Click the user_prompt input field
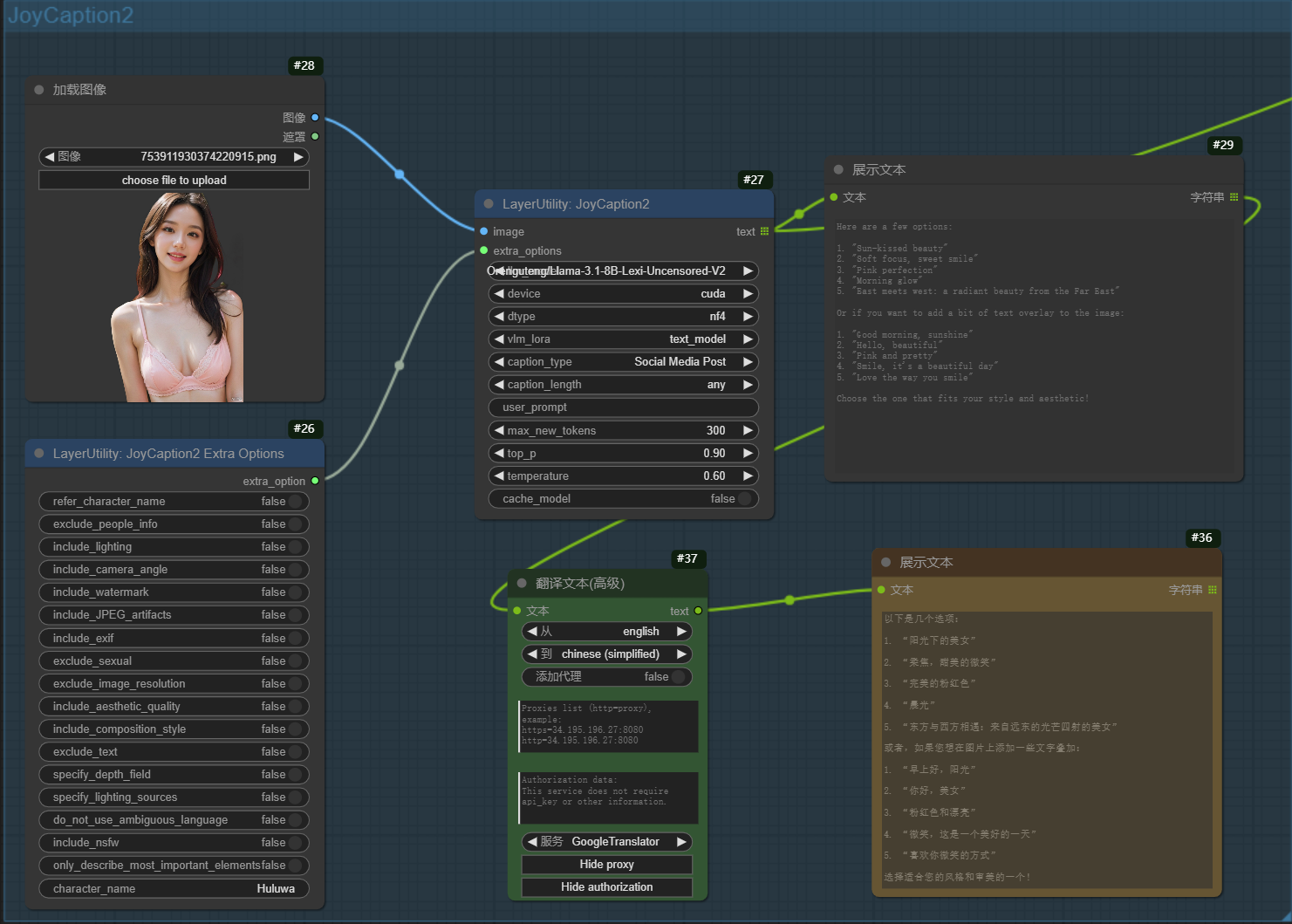1292x924 pixels. (x=623, y=407)
